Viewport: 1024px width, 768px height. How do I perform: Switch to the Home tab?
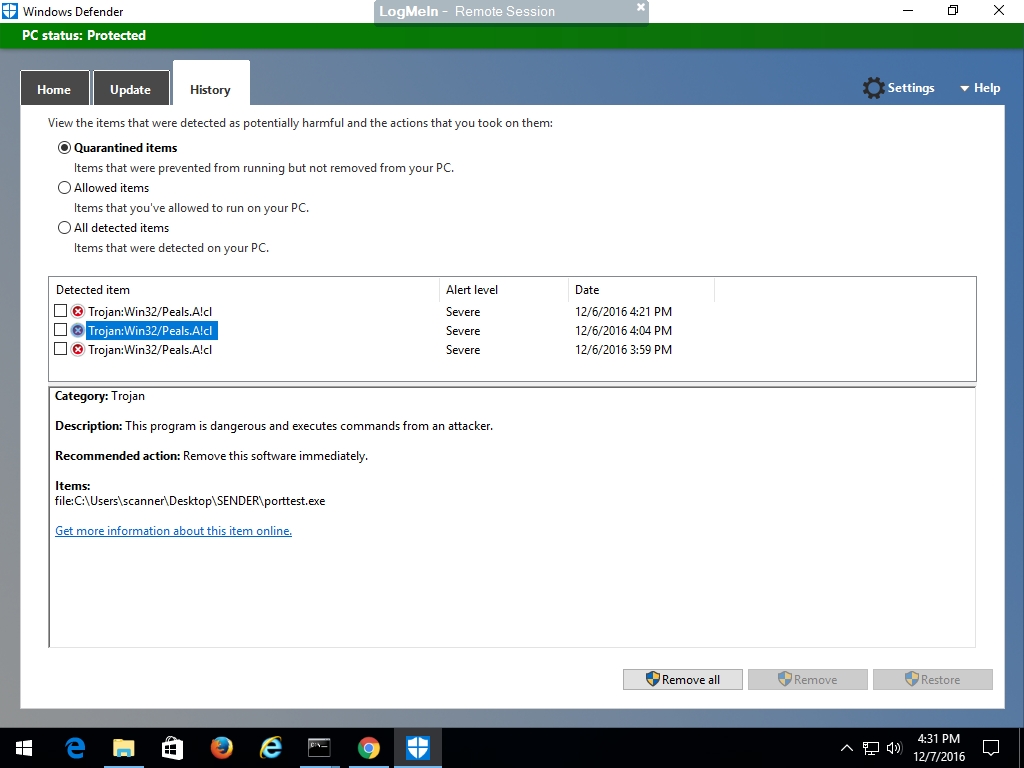coord(54,89)
